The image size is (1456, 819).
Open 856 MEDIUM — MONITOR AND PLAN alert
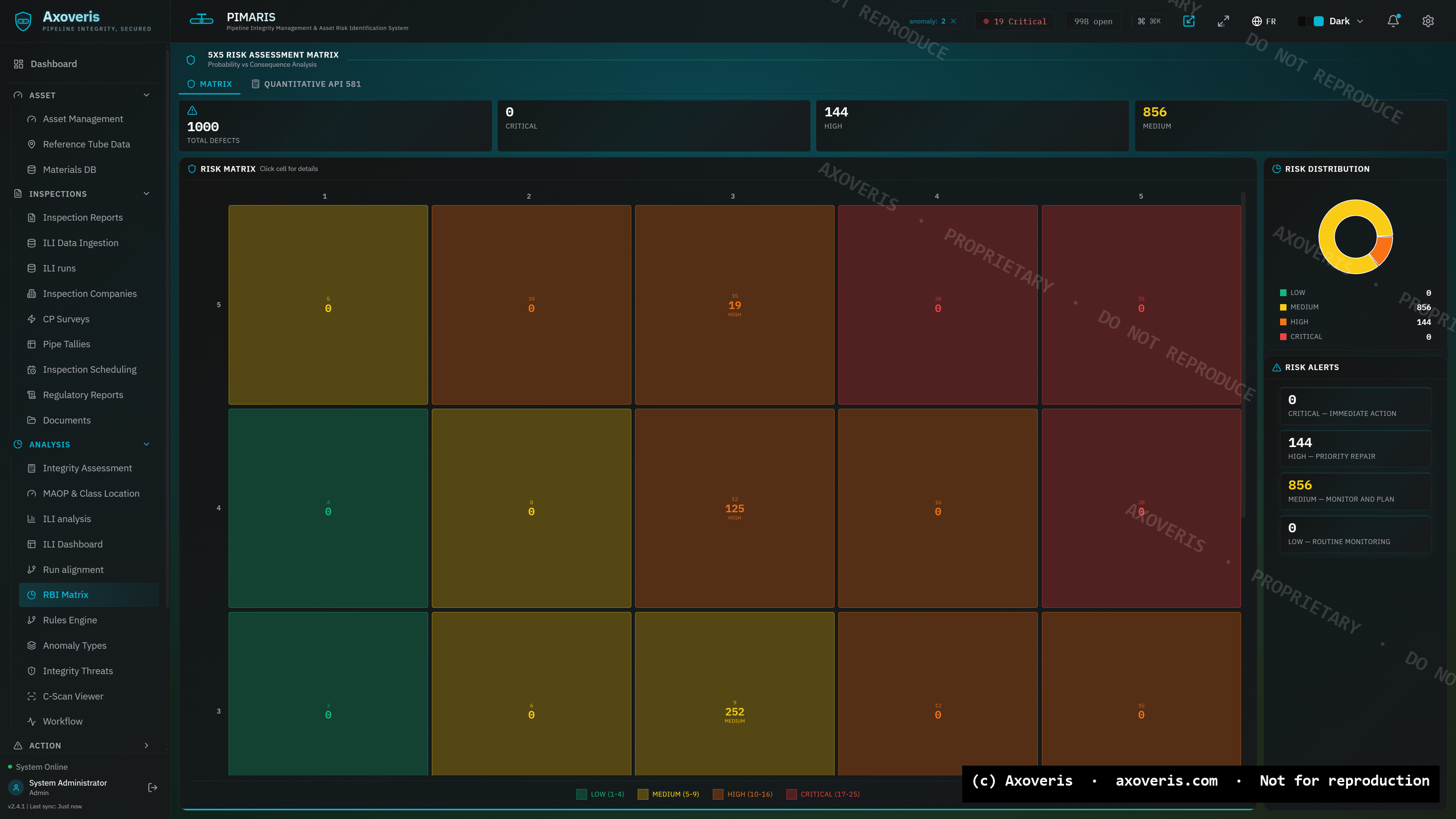point(1355,491)
